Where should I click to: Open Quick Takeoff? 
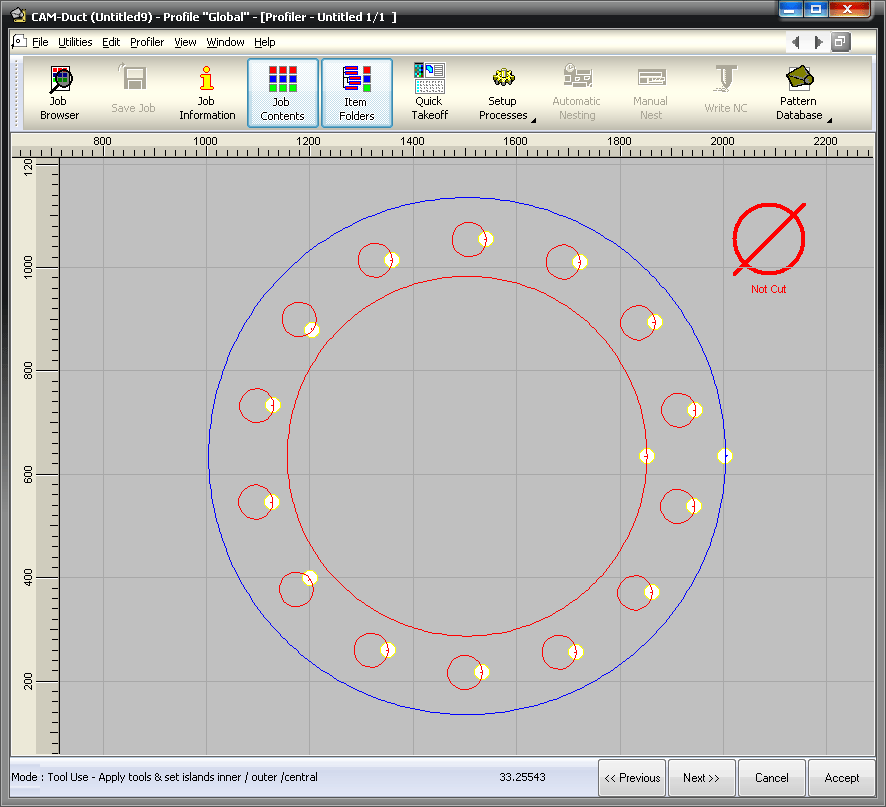pos(429,93)
